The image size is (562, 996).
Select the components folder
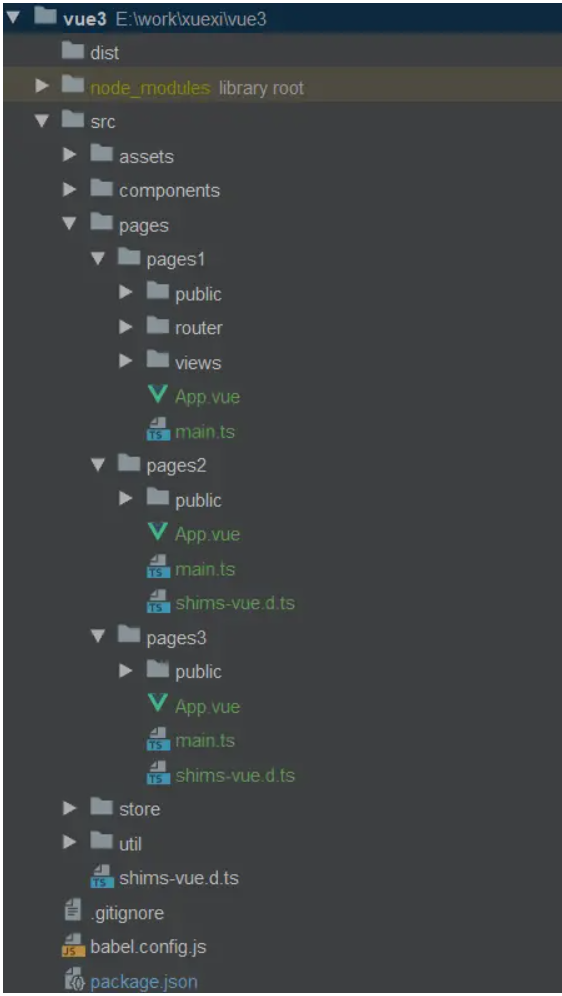(x=169, y=190)
